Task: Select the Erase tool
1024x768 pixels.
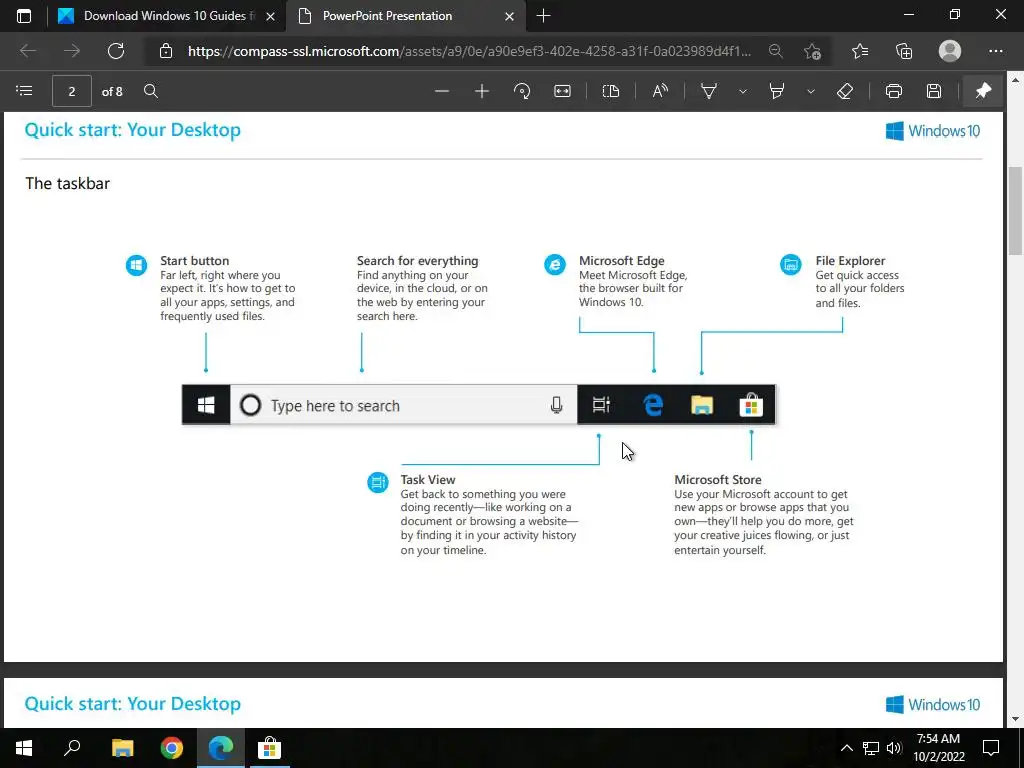Action: pos(844,91)
